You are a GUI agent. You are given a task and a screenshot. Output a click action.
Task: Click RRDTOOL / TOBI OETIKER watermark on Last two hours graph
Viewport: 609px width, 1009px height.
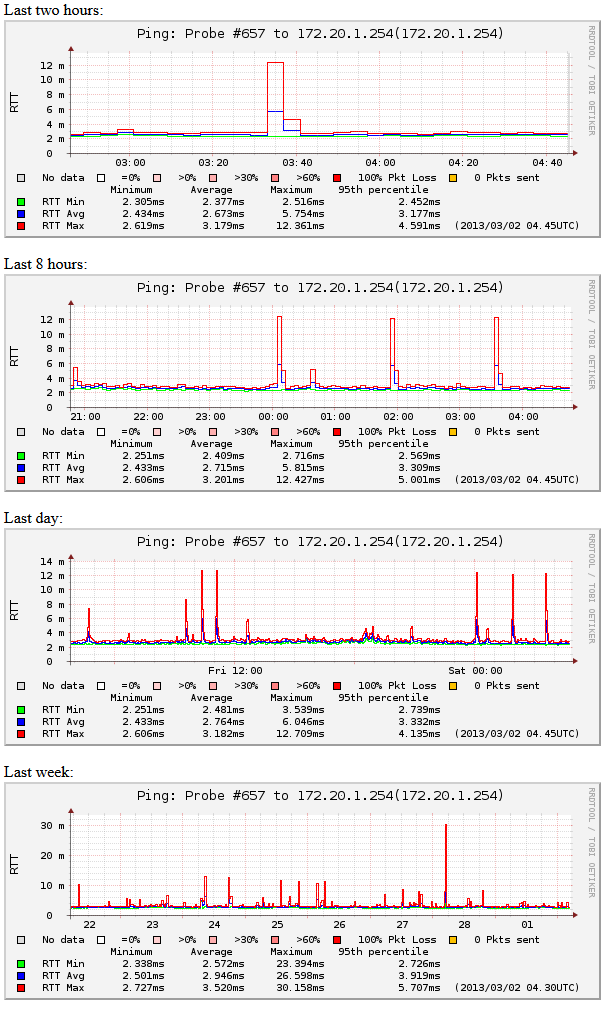591,93
